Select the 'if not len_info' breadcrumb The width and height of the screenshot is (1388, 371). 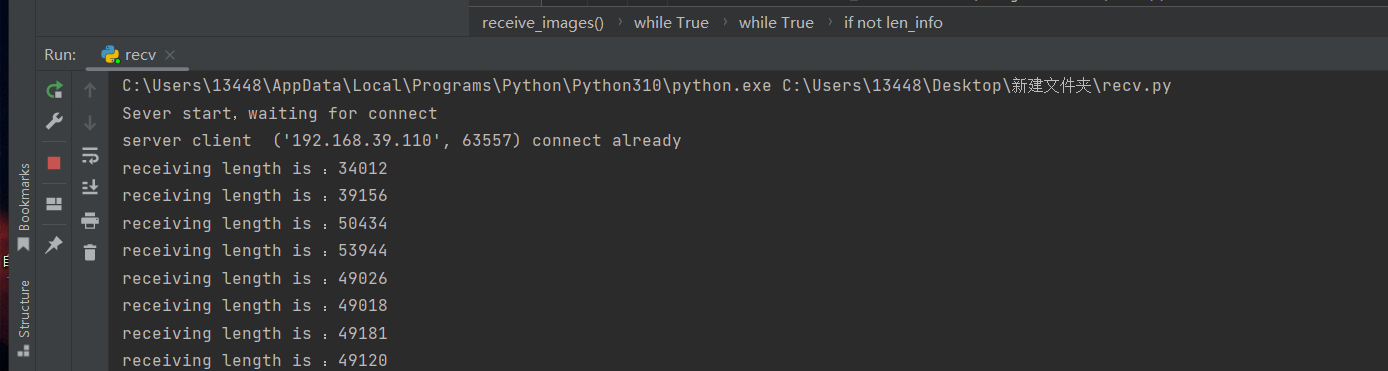tap(893, 22)
